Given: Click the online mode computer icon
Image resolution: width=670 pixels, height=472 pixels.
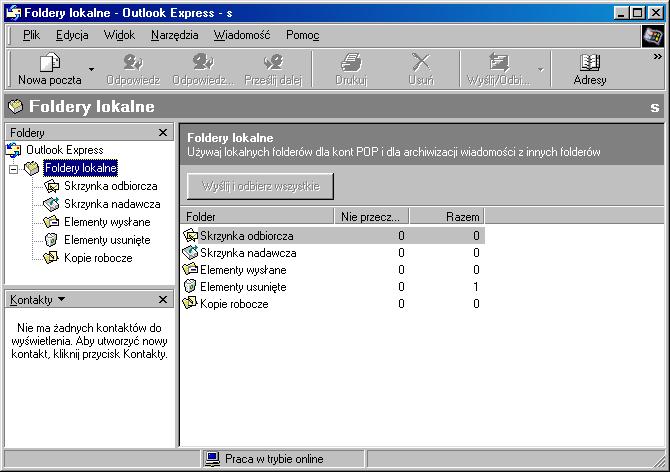Looking at the screenshot, I should point(212,459).
